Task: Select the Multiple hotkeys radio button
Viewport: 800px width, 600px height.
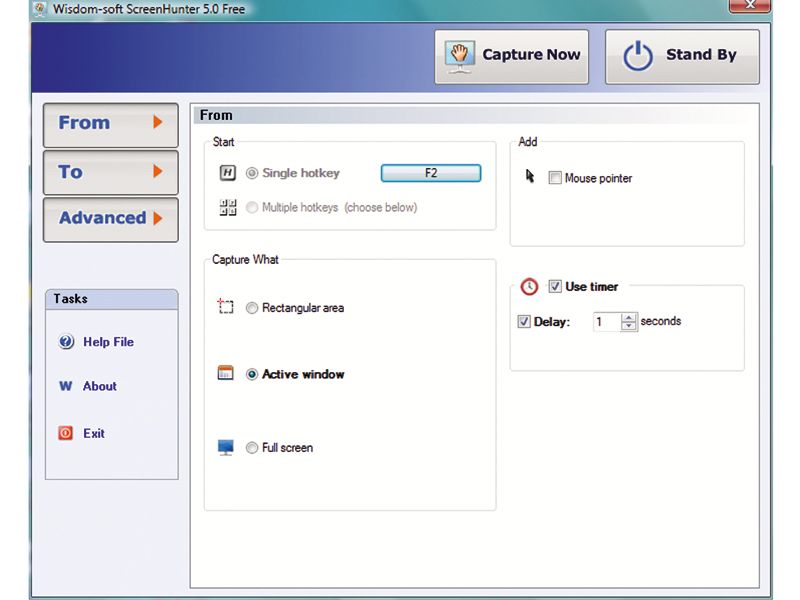Action: (x=252, y=207)
